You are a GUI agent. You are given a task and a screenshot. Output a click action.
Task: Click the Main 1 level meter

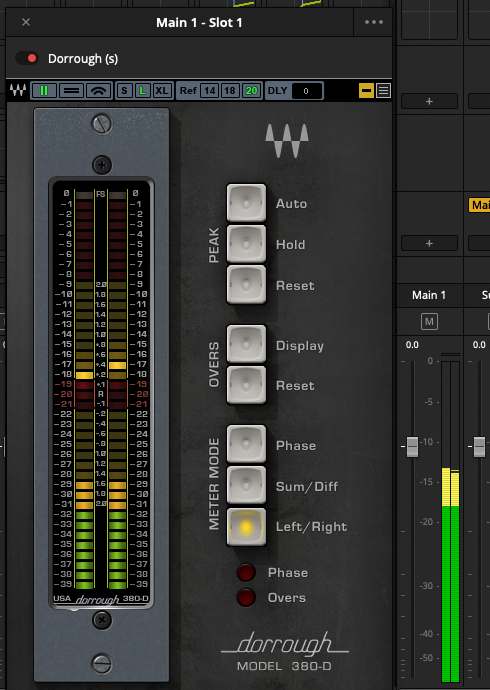point(450,521)
